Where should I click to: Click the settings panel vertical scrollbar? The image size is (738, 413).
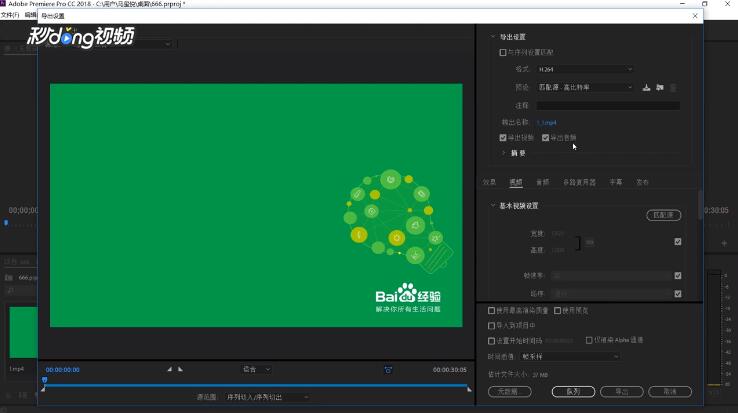pos(700,205)
